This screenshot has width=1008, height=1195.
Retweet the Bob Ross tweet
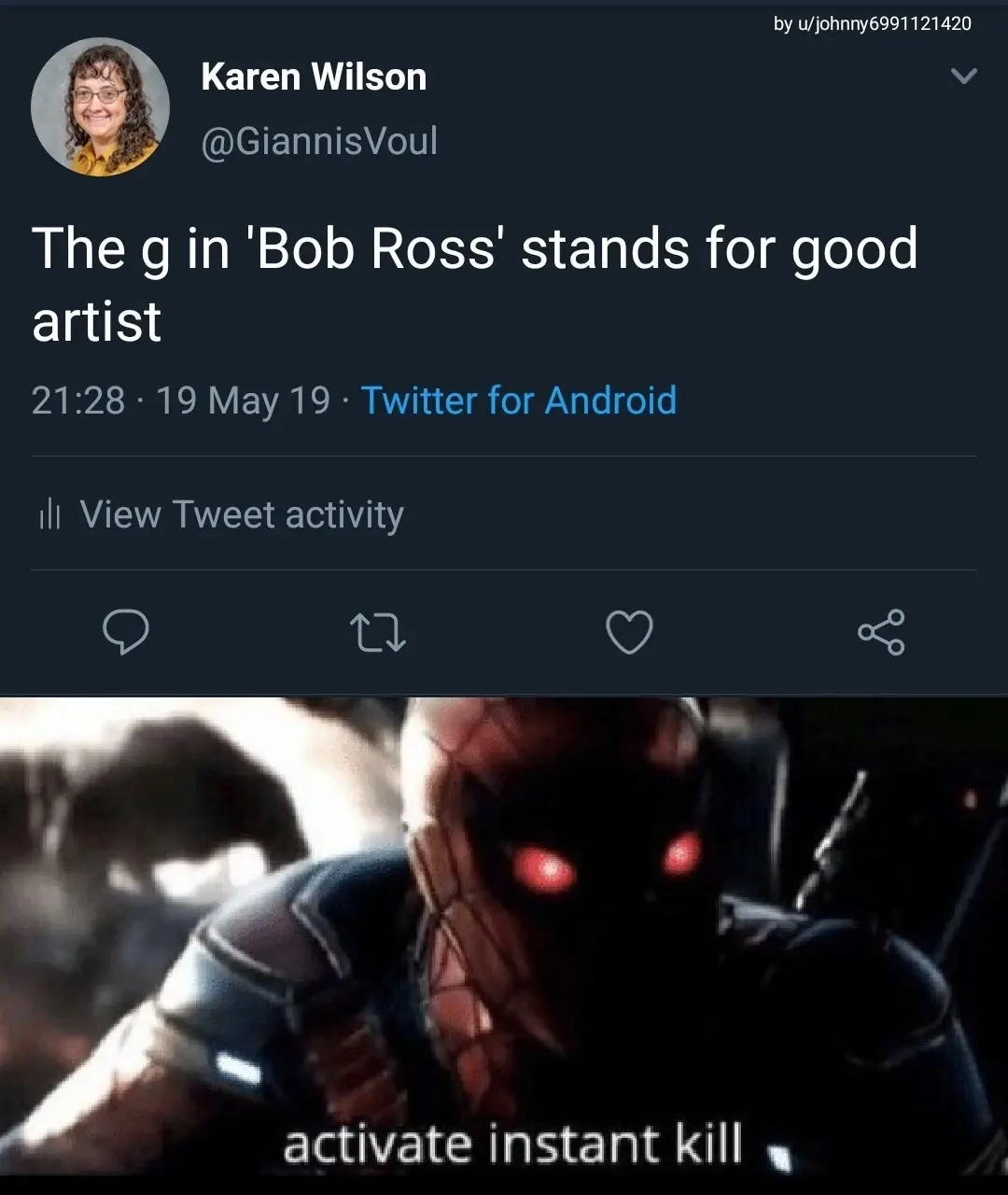click(x=376, y=633)
